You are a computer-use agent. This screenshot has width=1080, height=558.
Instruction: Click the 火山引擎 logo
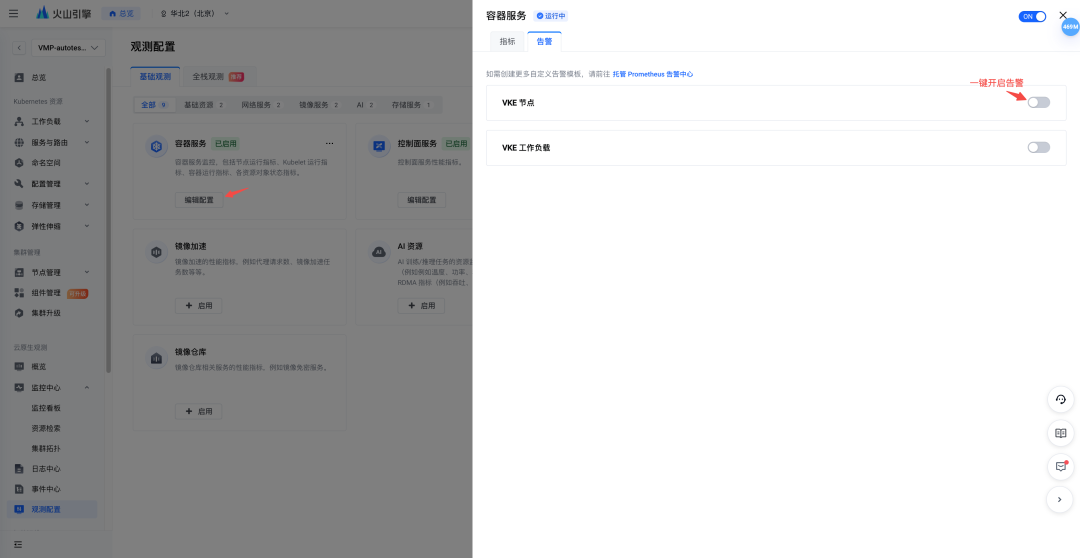[x=64, y=13]
